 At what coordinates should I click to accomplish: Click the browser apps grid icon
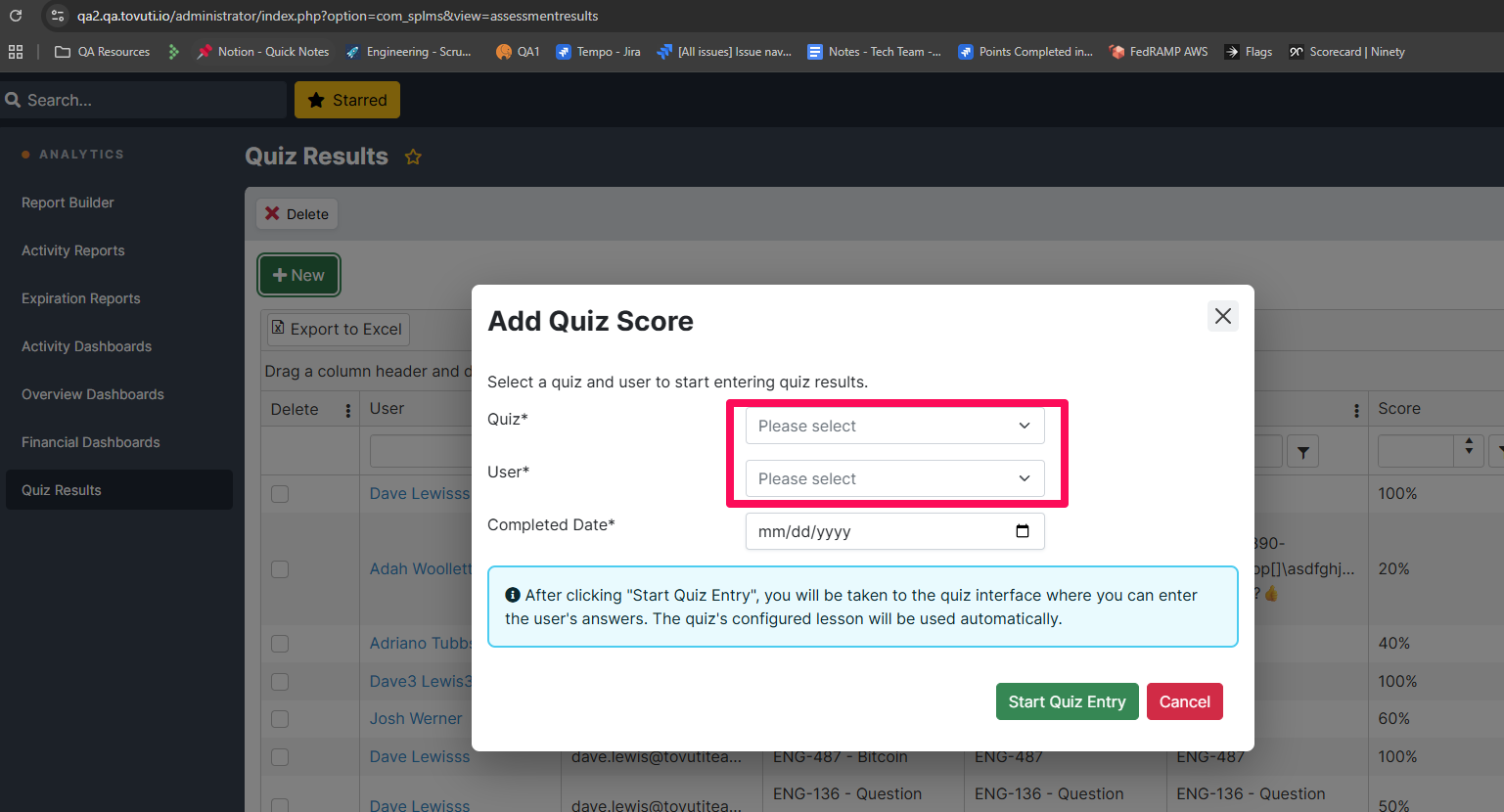click(x=16, y=52)
